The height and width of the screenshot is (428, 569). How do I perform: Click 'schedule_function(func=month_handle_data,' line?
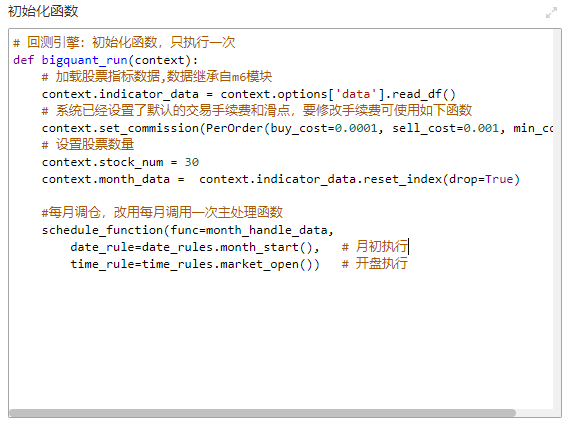point(188,230)
